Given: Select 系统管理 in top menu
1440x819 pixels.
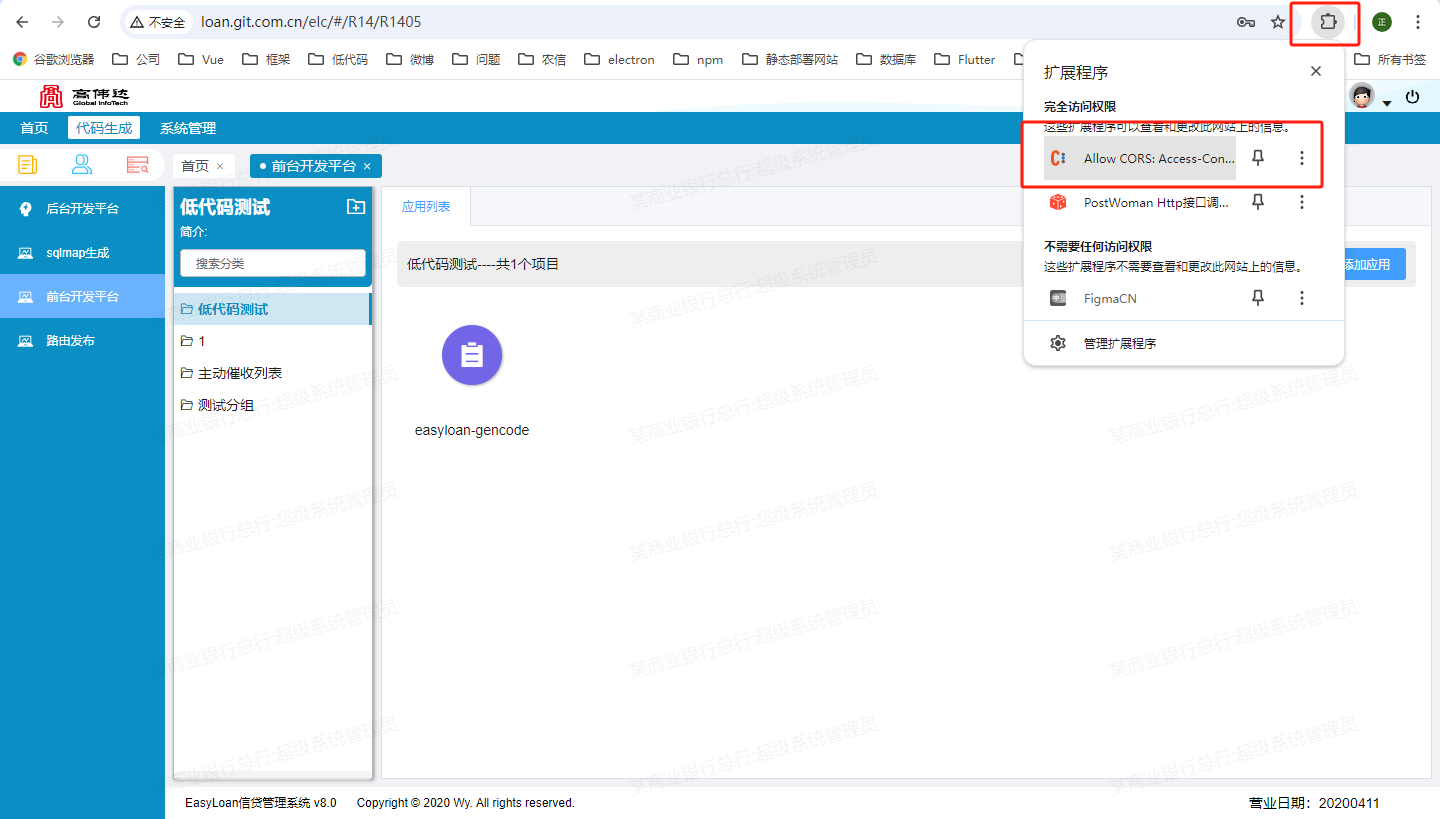Looking at the screenshot, I should coord(187,128).
